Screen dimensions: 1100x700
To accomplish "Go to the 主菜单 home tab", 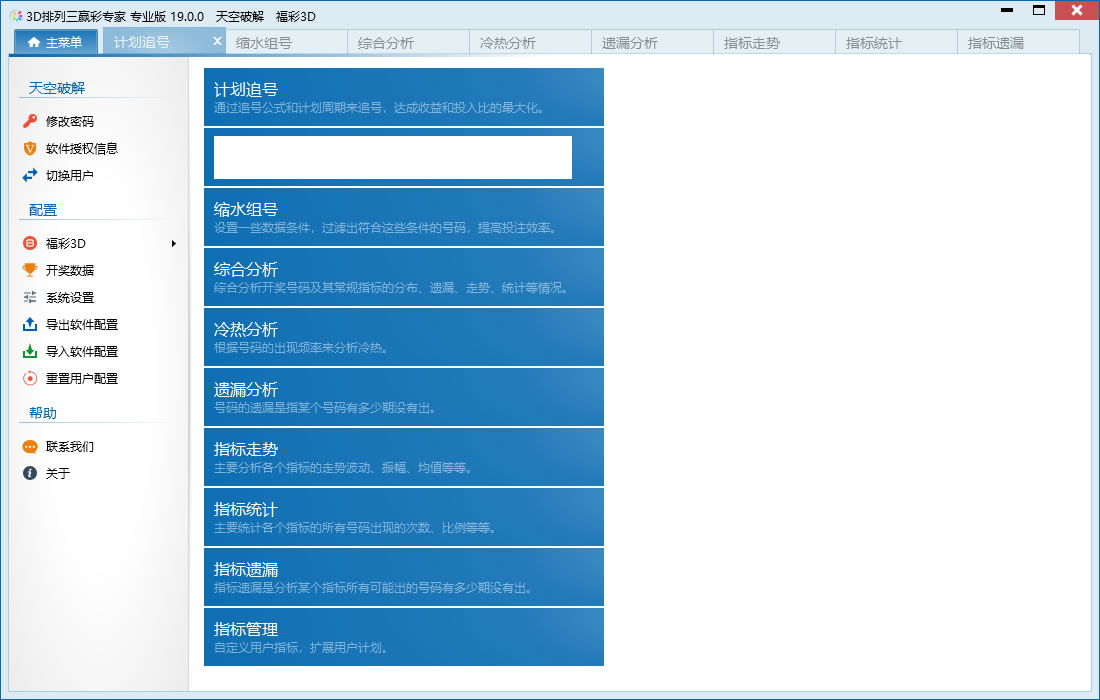I will [x=55, y=42].
